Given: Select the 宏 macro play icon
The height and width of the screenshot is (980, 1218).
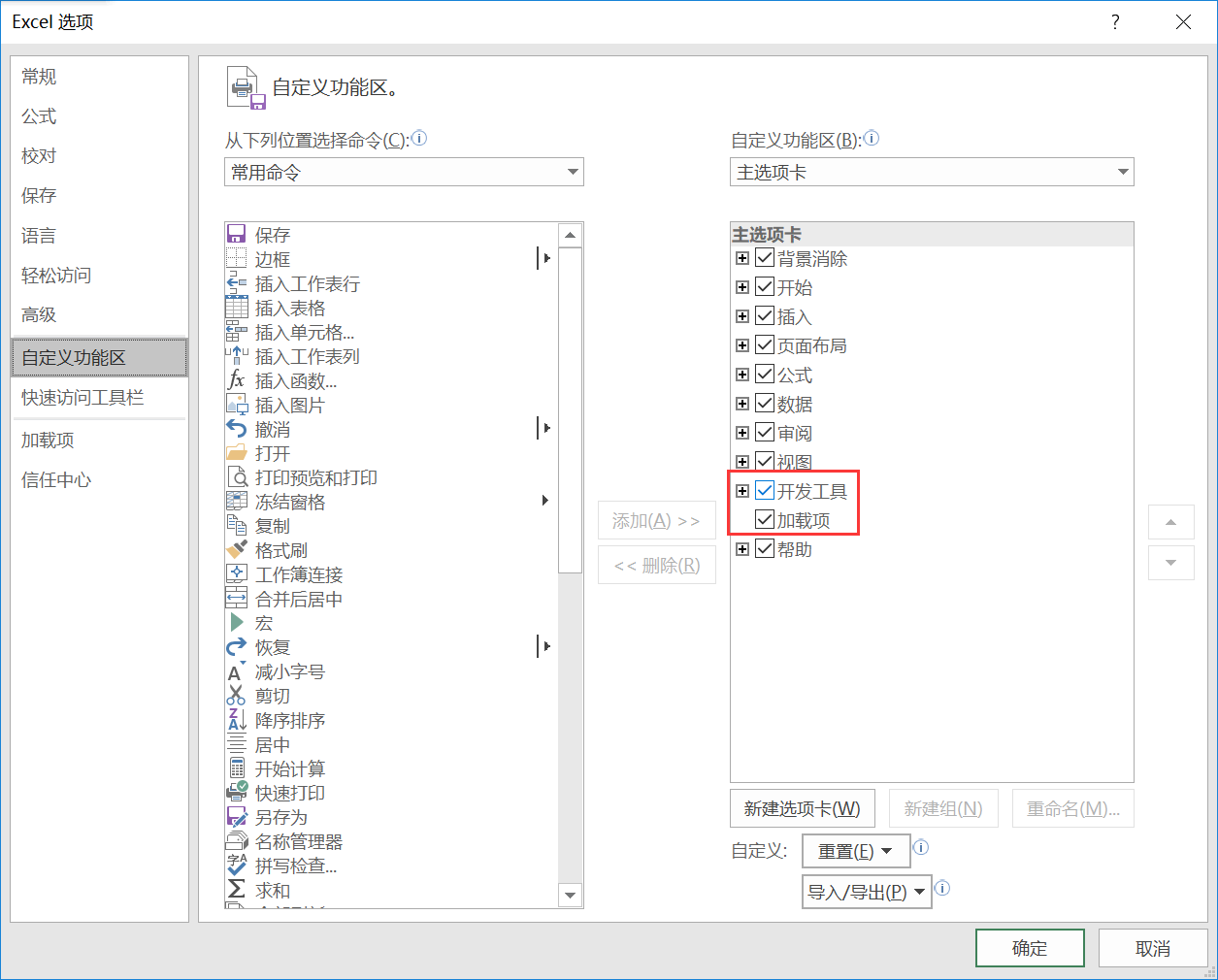Looking at the screenshot, I should 236,623.
